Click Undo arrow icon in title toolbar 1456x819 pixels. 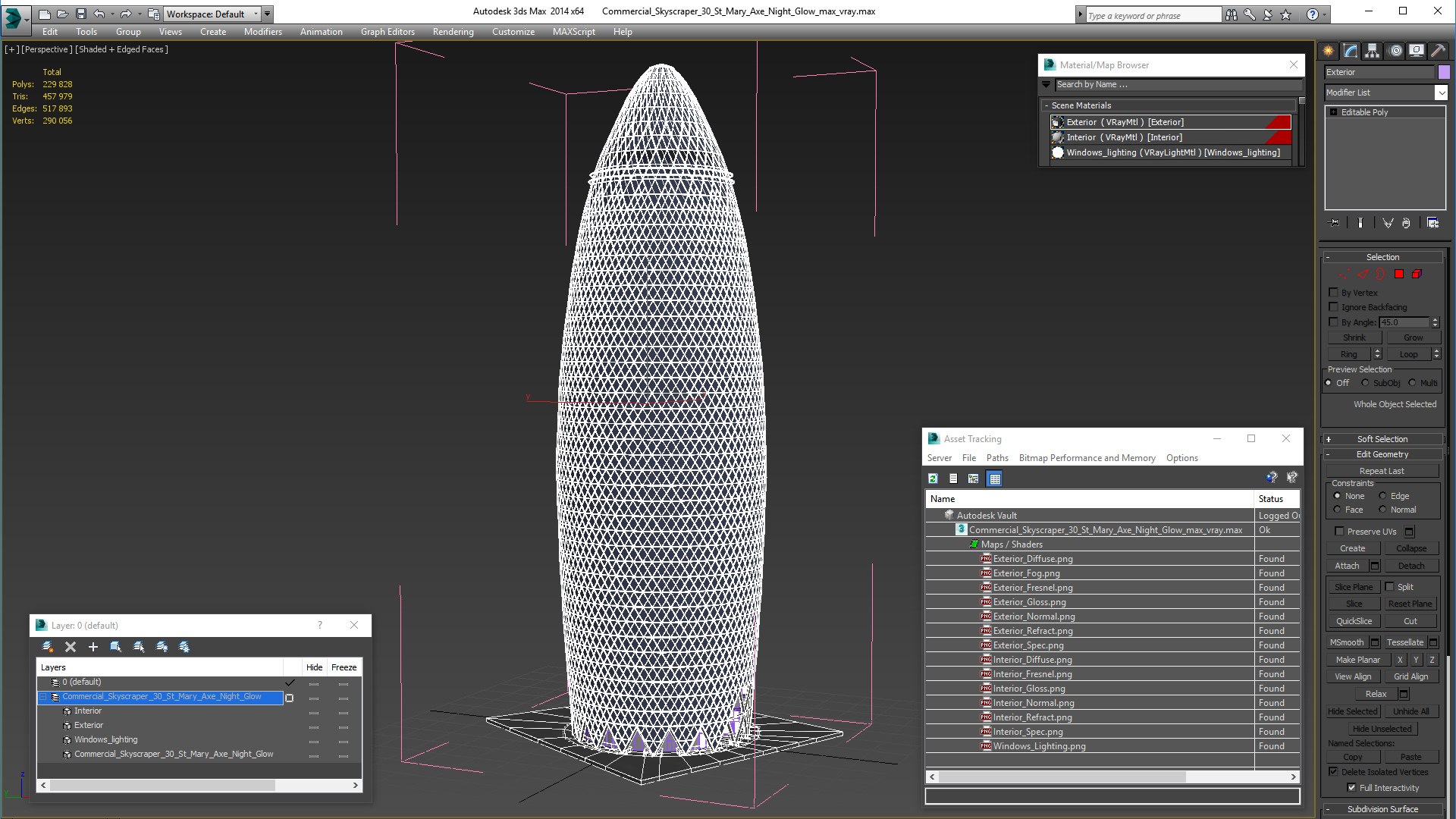coord(99,14)
